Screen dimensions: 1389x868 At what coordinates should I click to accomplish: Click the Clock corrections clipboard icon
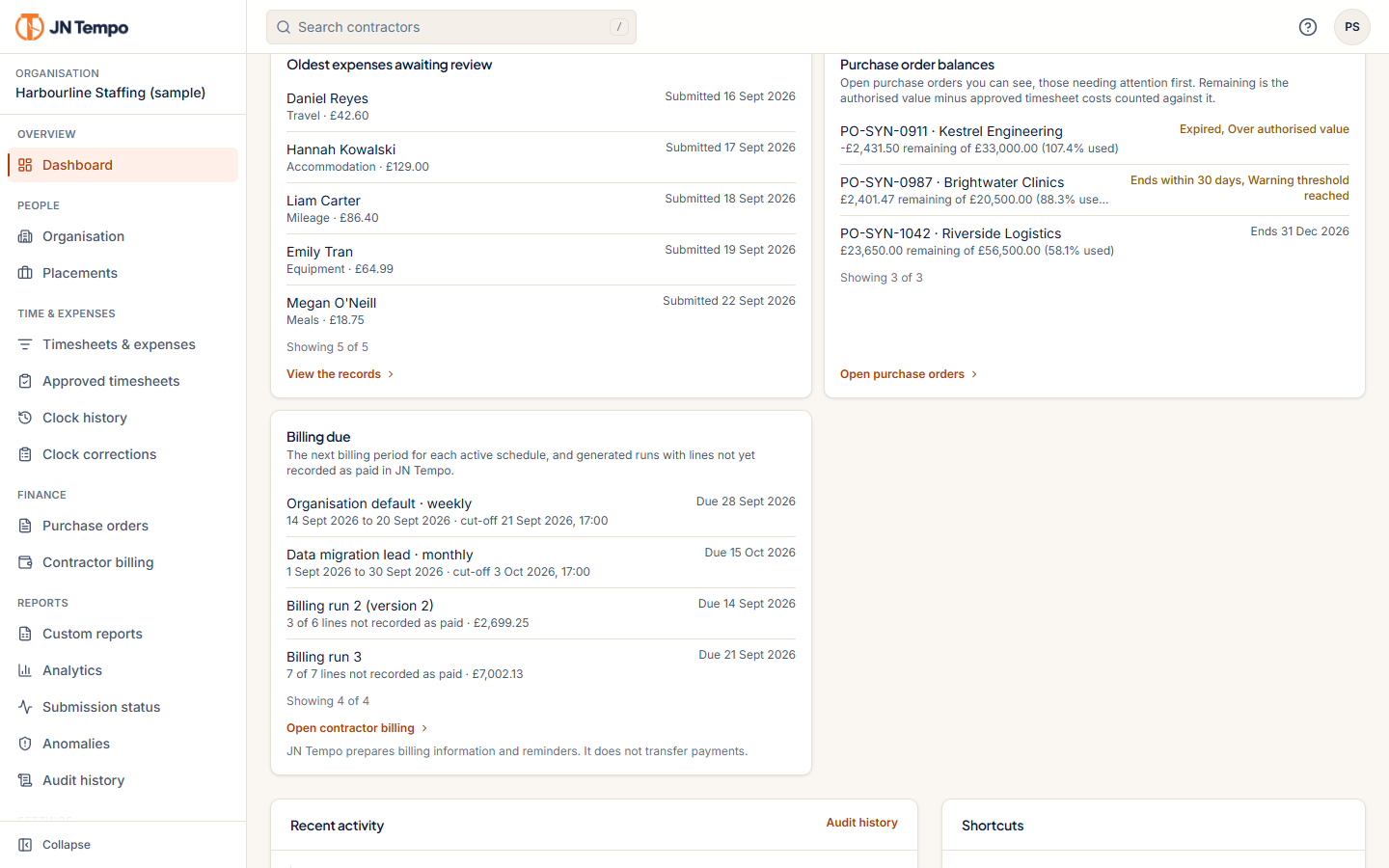coord(25,454)
